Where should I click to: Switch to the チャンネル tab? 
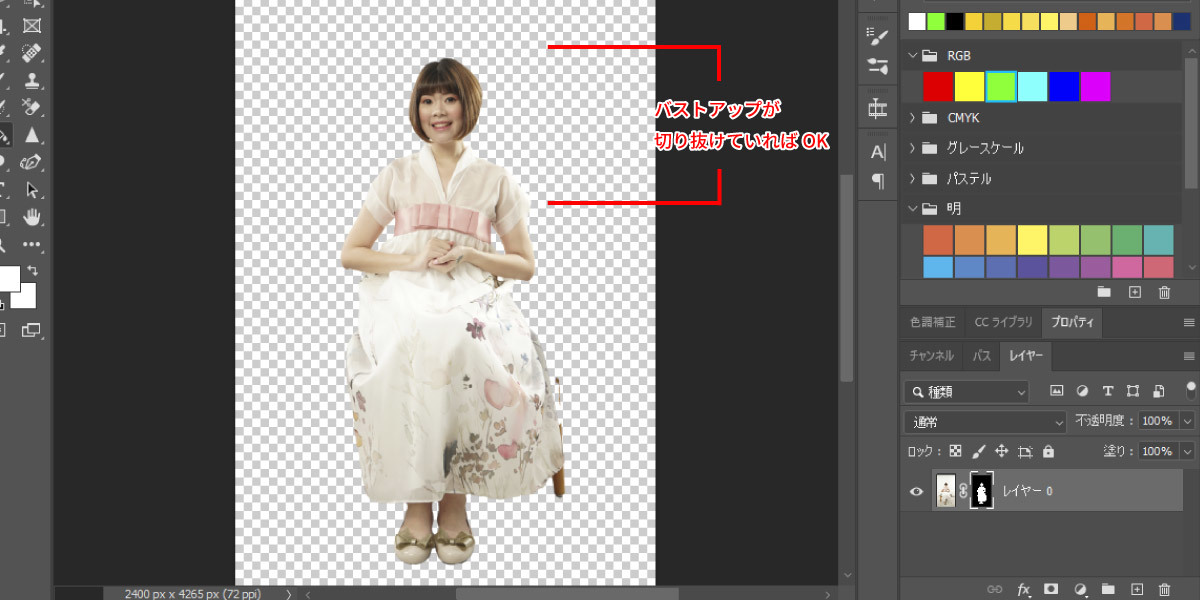coord(932,356)
